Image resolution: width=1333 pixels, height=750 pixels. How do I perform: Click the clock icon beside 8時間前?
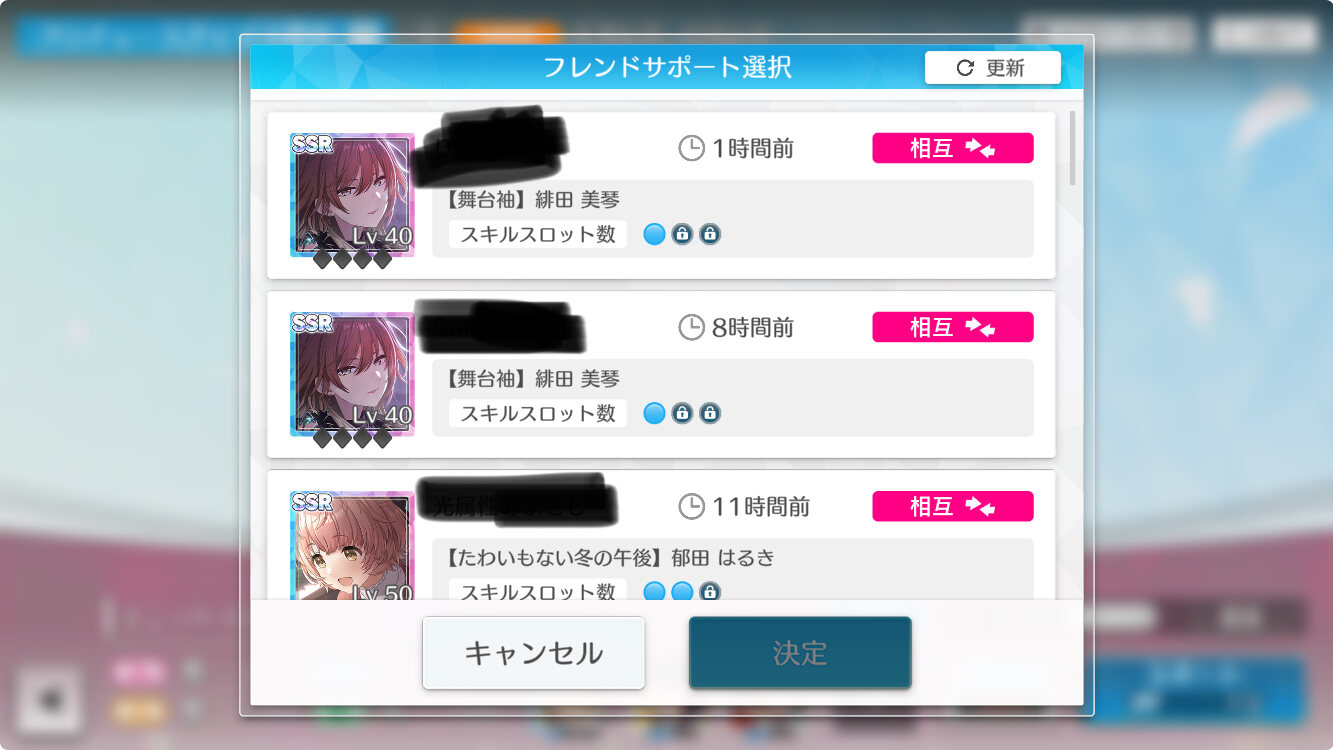click(691, 327)
